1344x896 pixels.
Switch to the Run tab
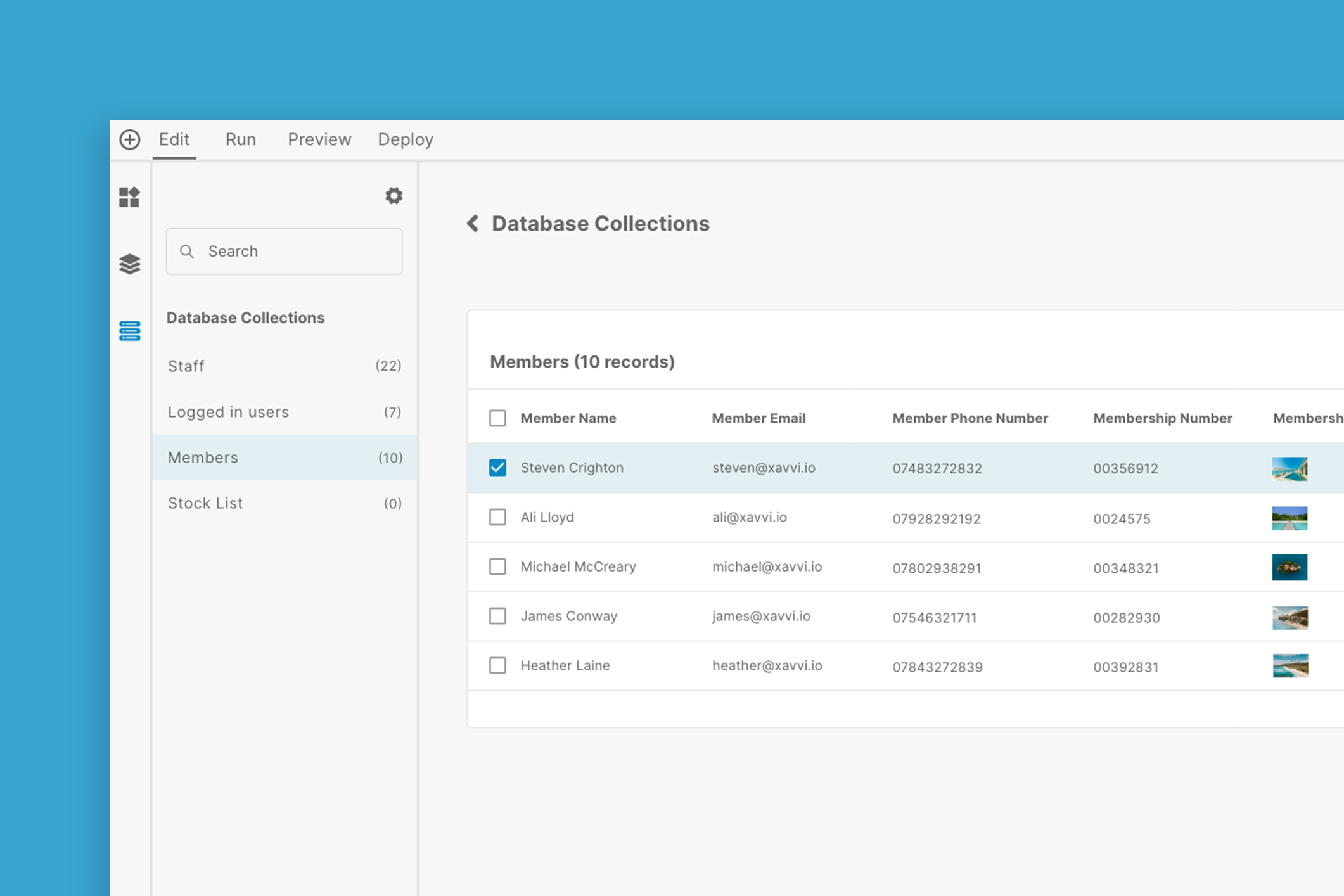point(241,139)
